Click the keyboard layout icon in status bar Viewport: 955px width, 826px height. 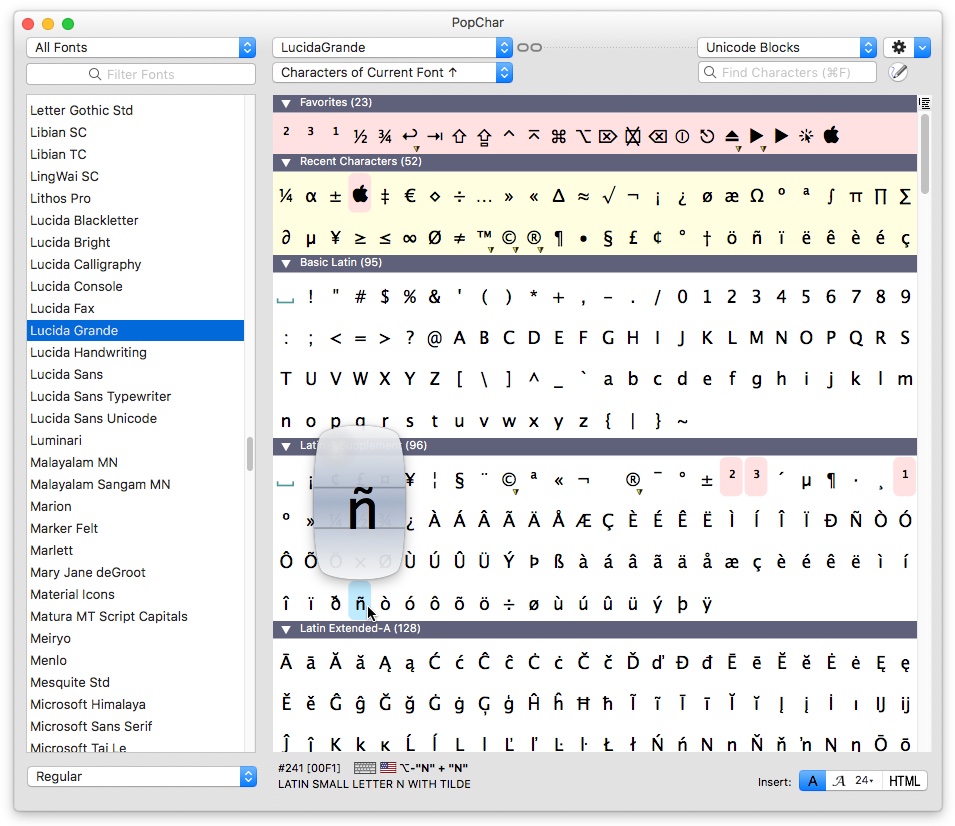(x=365, y=768)
